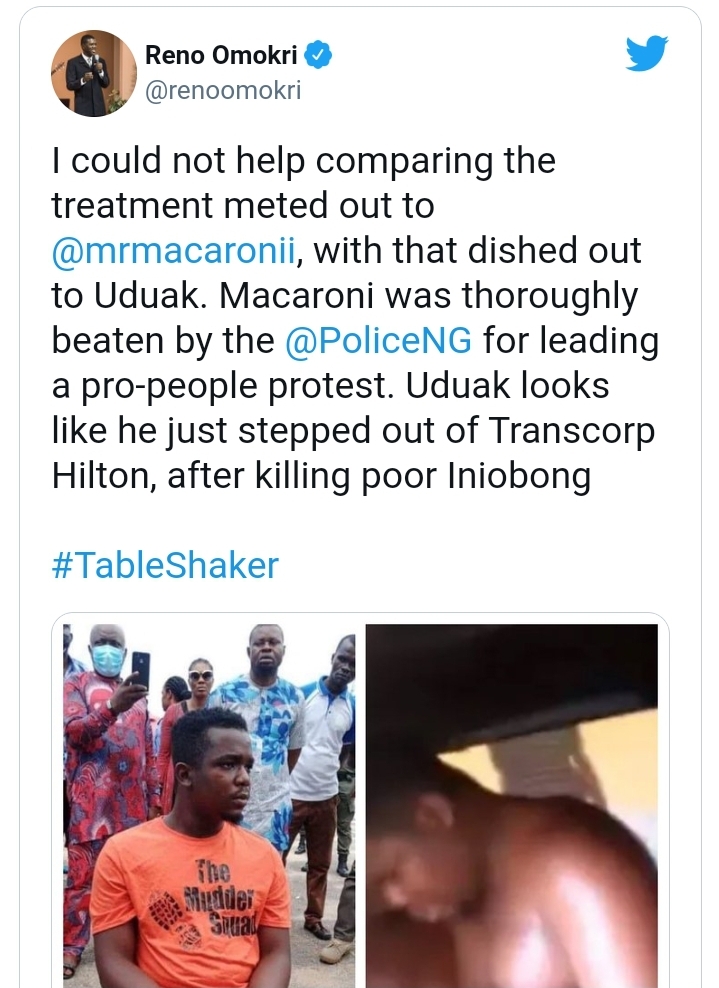The height and width of the screenshot is (988, 719).
Task: Click the @renoomokri handle
Action: [x=223, y=91]
